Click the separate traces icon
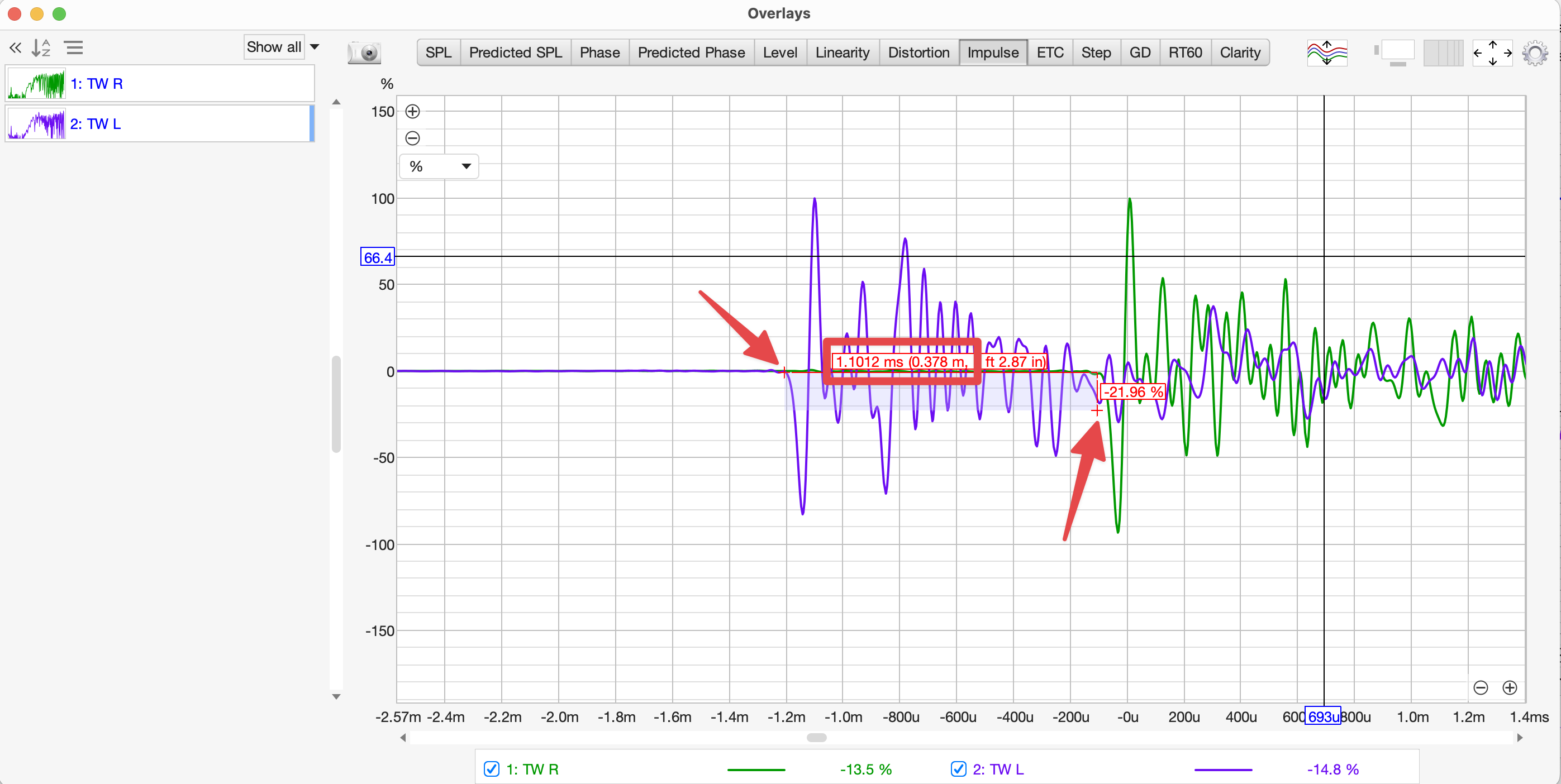Screen dimensions: 1561x784 [x=1326, y=52]
